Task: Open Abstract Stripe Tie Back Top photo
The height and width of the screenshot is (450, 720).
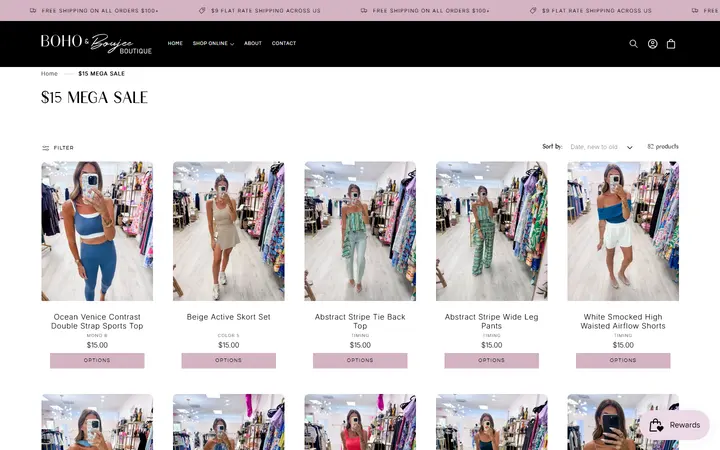Action: (360, 231)
